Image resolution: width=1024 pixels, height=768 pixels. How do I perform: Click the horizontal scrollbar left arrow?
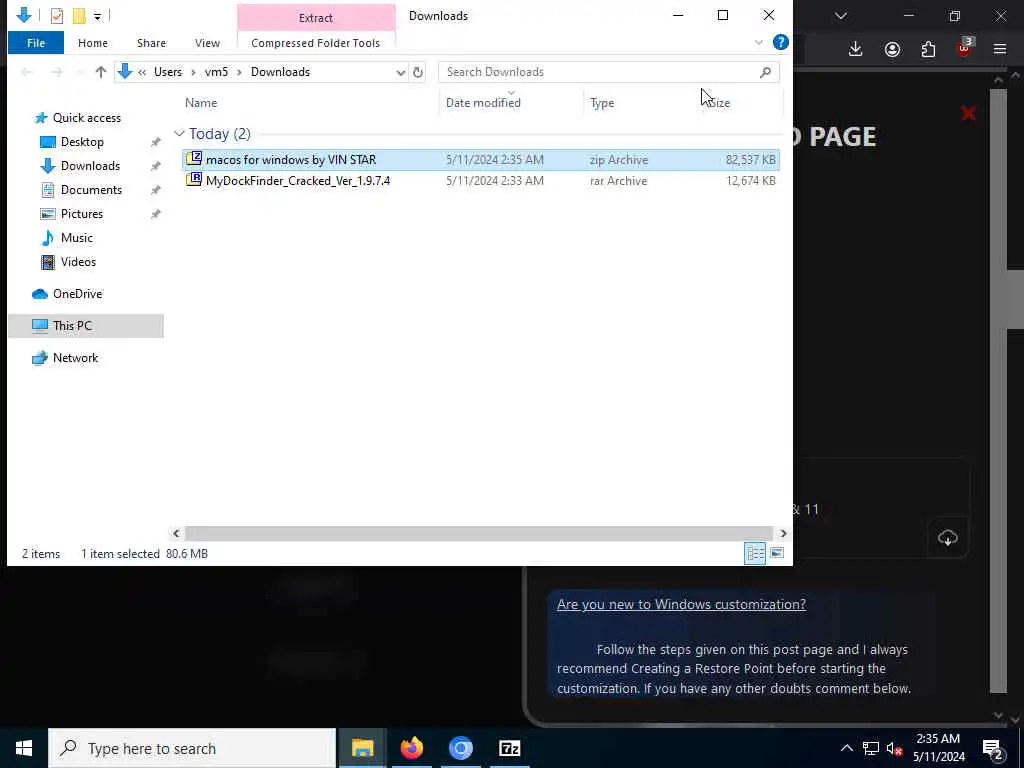tap(176, 534)
